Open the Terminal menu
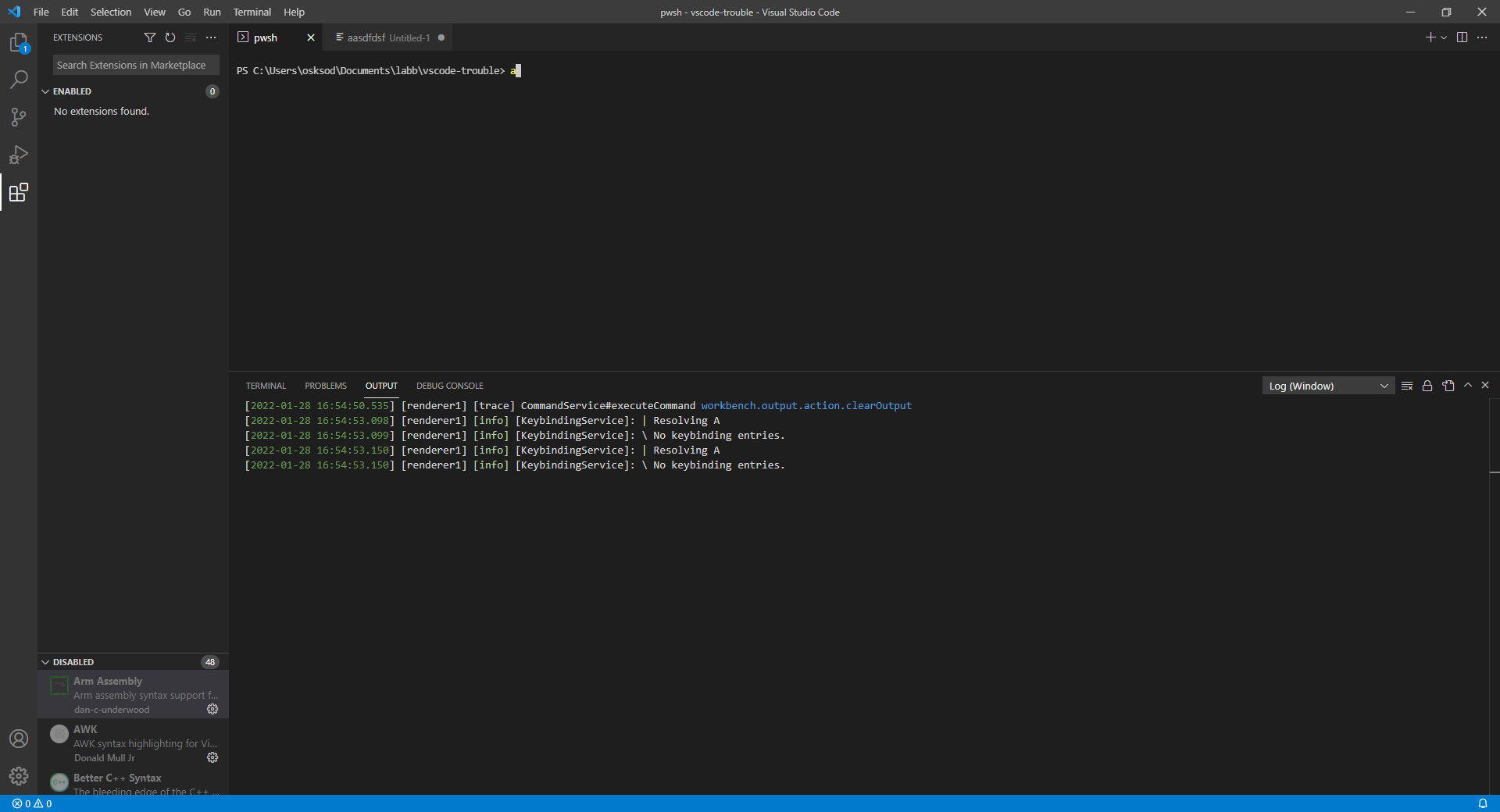 [x=252, y=12]
